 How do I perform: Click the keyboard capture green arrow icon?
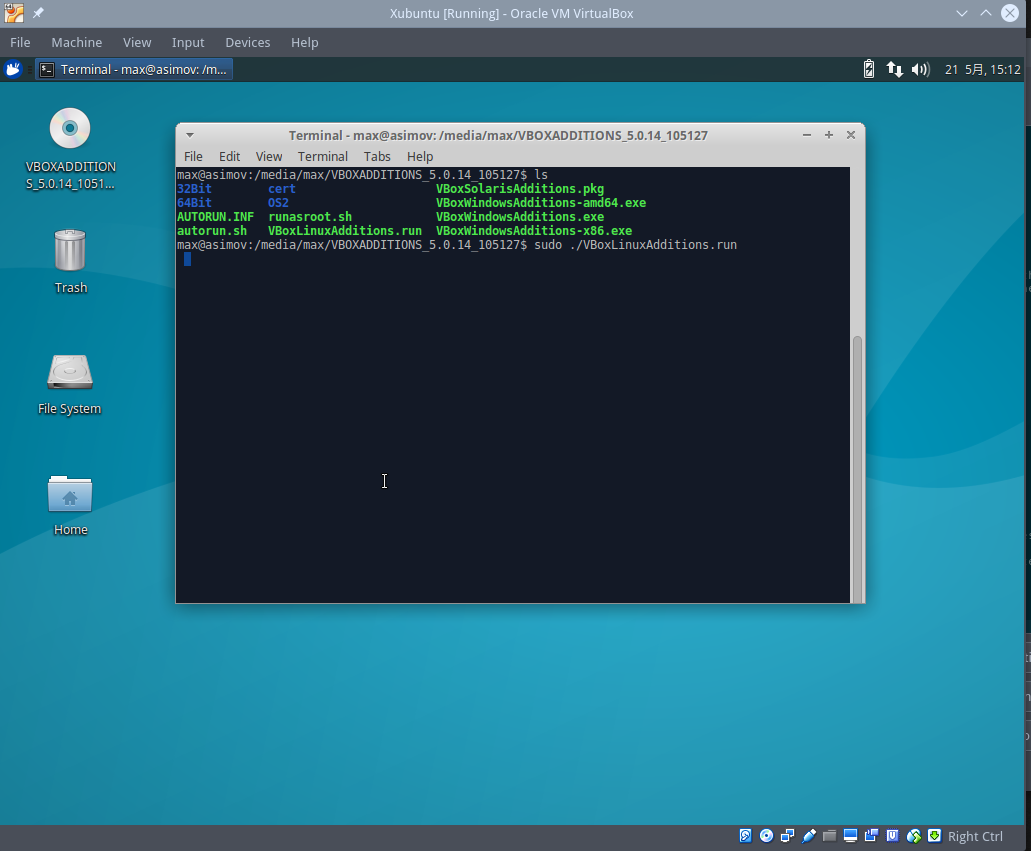pyautogui.click(x=934, y=836)
